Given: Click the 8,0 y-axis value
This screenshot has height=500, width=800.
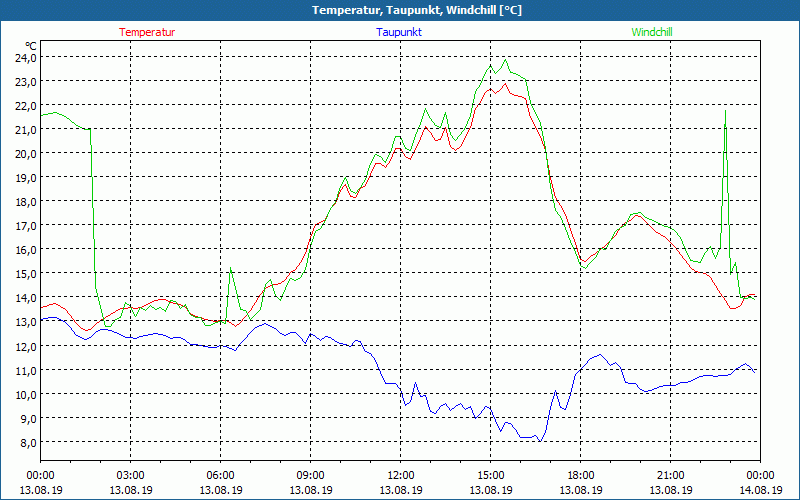Looking at the screenshot, I should [28, 442].
